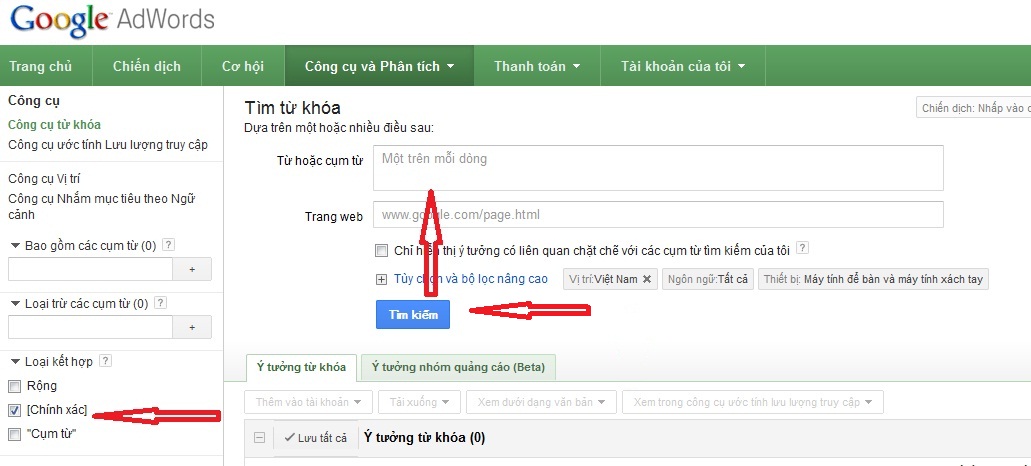
Task: Enable the Rộng match type checkbox
Action: pos(14,386)
